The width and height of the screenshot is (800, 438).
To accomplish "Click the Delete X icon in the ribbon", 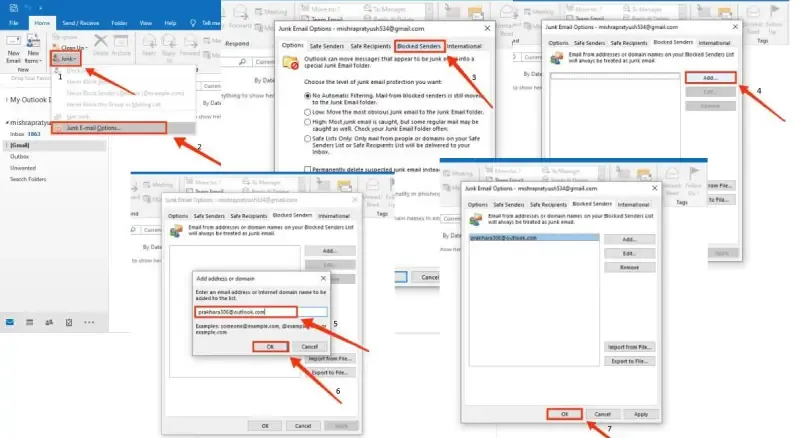I will pos(101,41).
